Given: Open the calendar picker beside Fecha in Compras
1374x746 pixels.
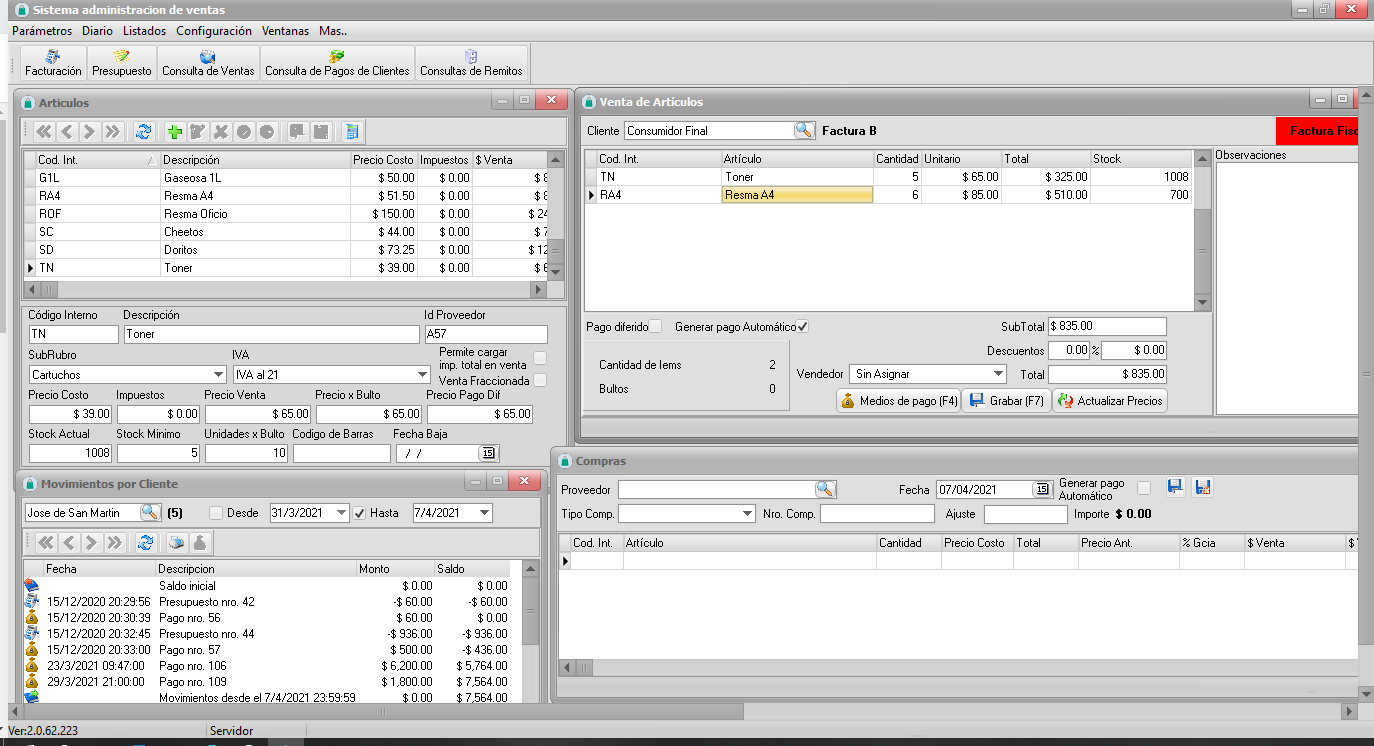Looking at the screenshot, I should tap(1042, 490).
